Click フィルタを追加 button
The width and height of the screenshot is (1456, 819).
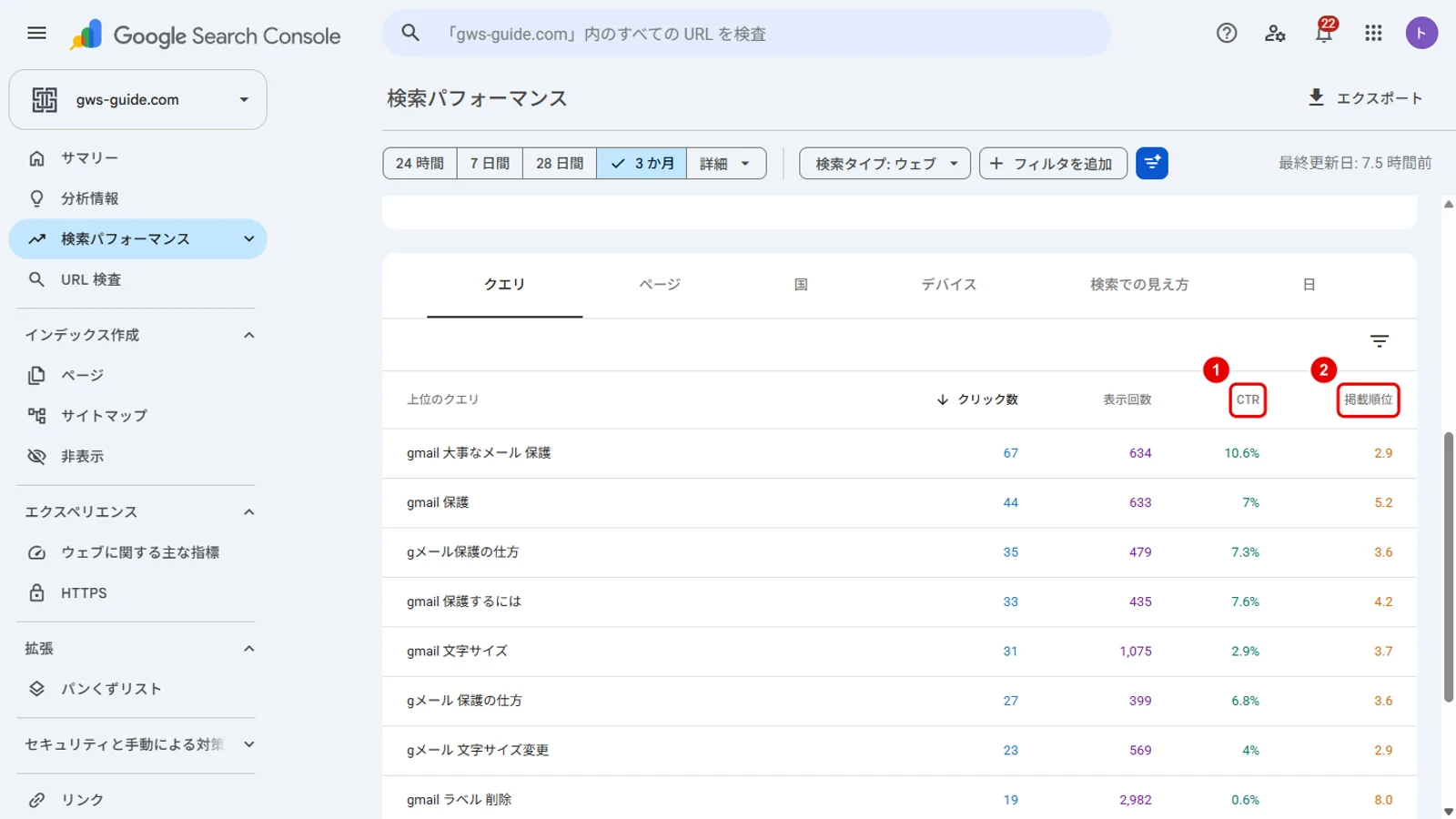[x=1053, y=164]
